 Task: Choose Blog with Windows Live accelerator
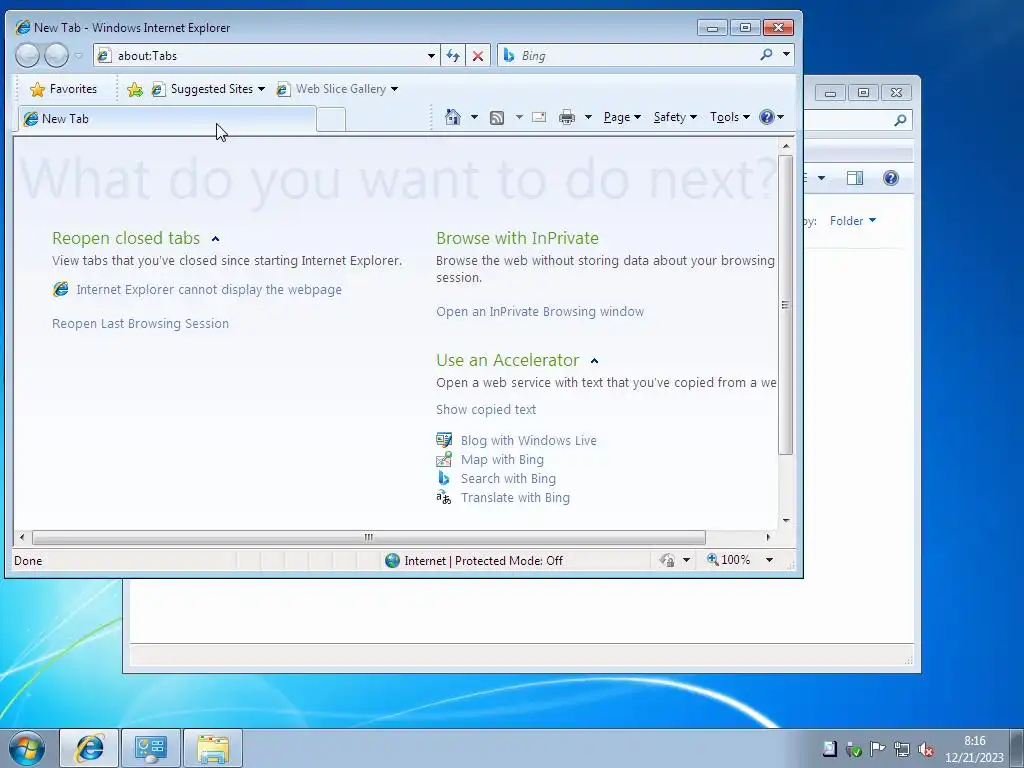point(528,441)
